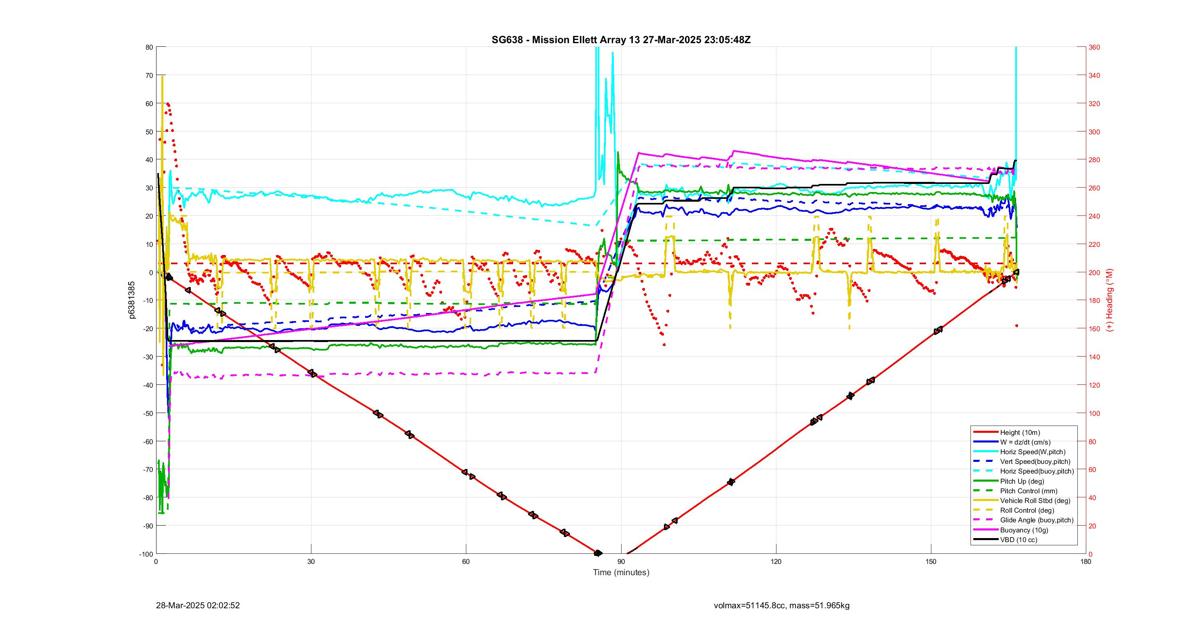Click the 'p6381385' y-axis label
This screenshot has height=622, width=1200.
click(x=132, y=300)
